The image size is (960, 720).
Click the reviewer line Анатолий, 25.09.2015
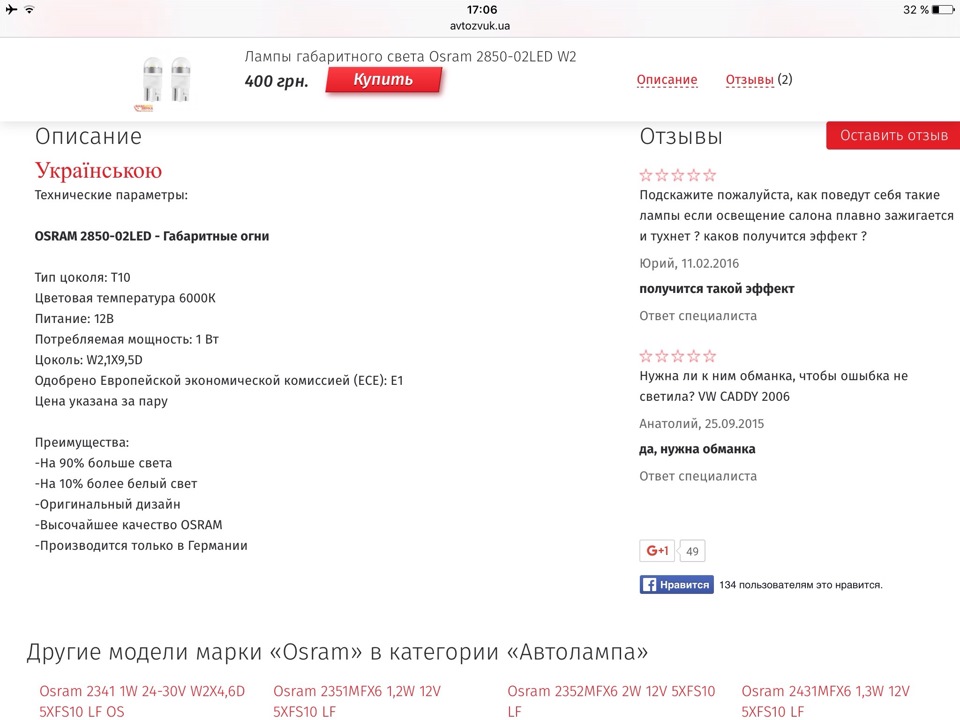point(702,424)
